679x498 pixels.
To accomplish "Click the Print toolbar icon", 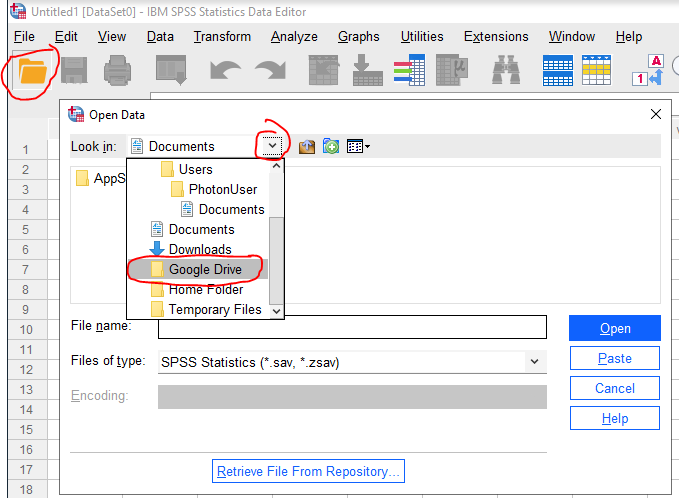I will click(x=117, y=72).
